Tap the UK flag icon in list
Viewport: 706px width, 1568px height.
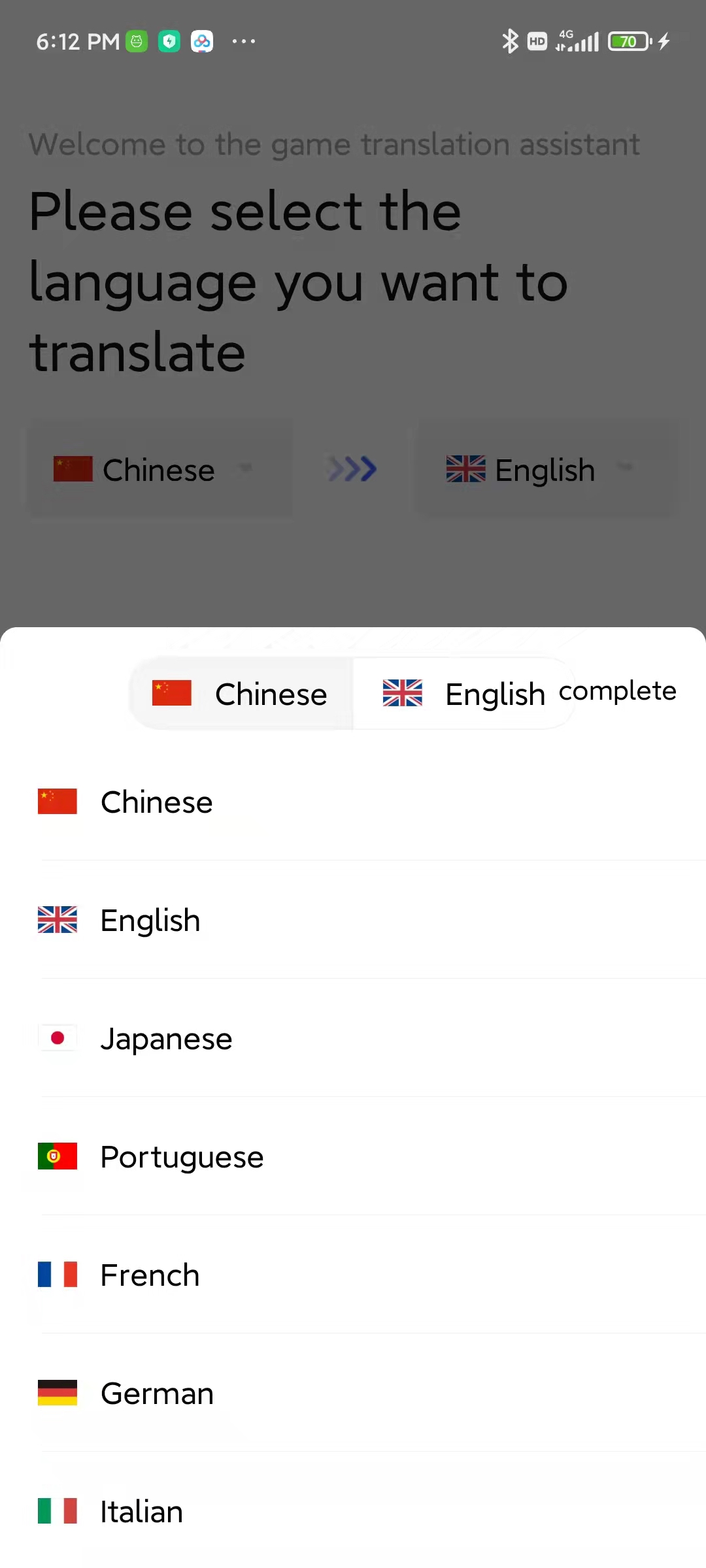pyautogui.click(x=58, y=920)
